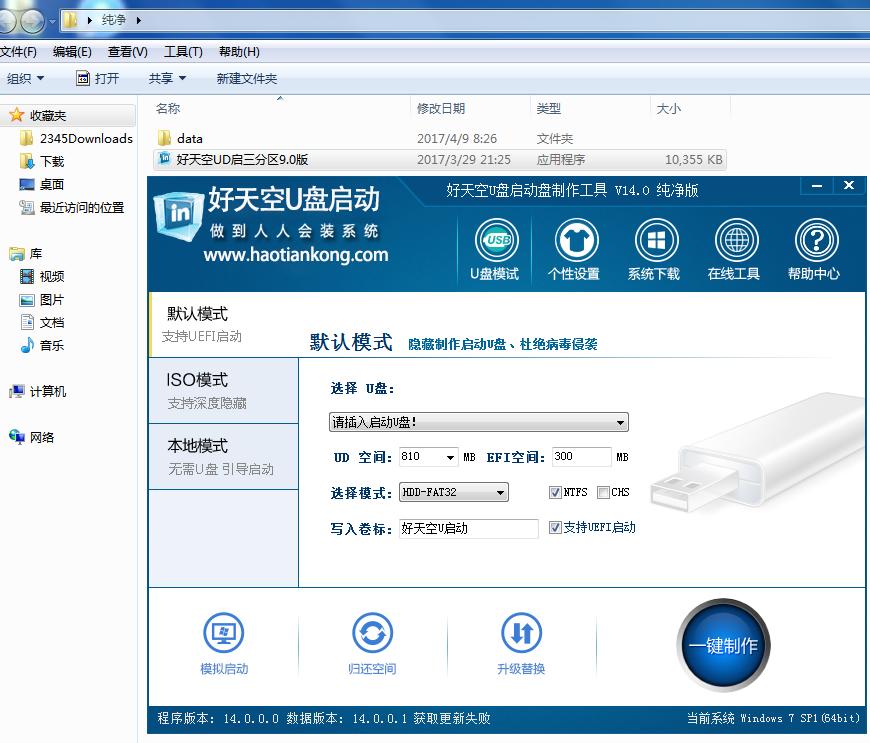Open 视频 library
Image resolution: width=870 pixels, height=743 pixels.
click(x=42, y=276)
